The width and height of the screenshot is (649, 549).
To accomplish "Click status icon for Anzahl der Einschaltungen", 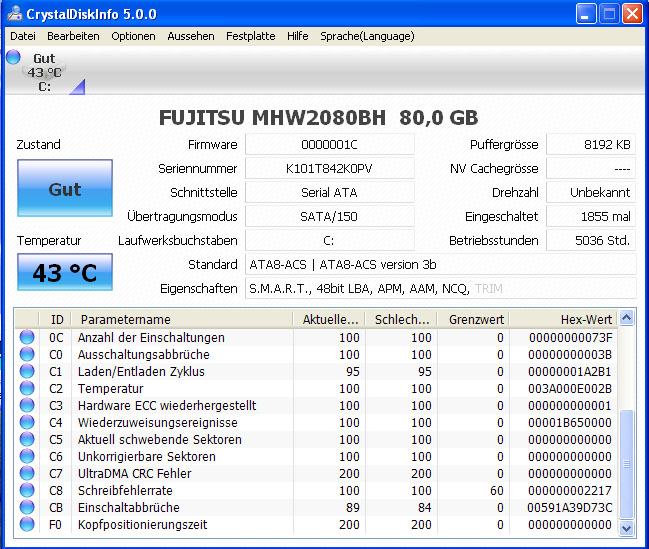I will [27, 337].
